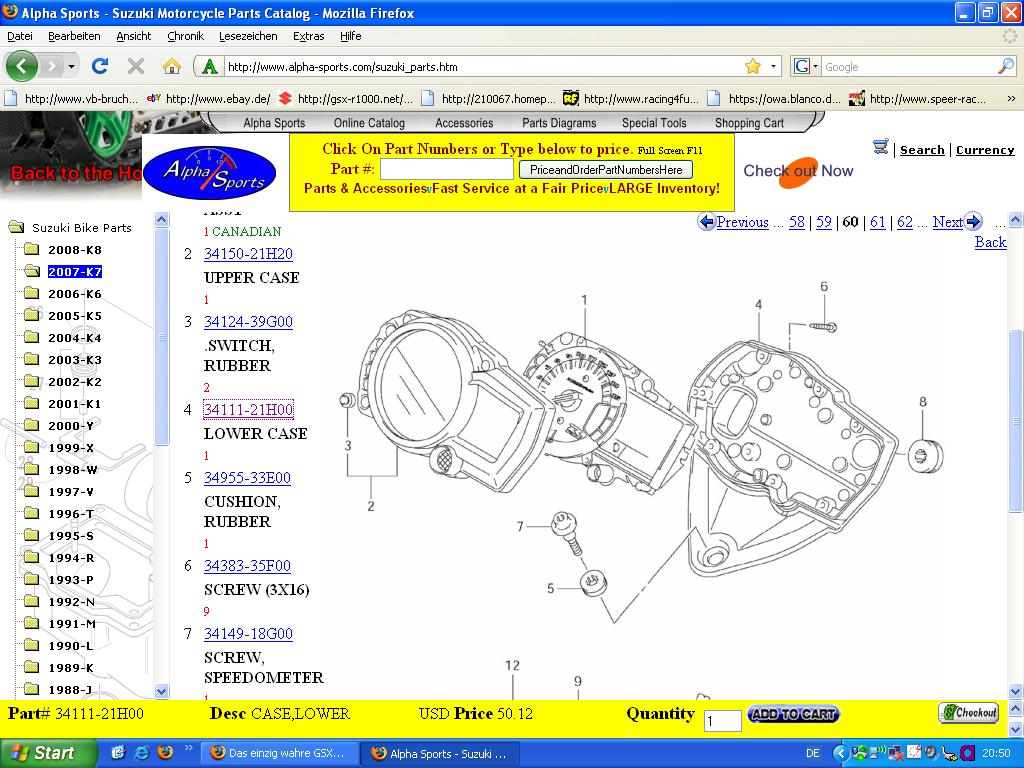This screenshot has width=1024, height=768.
Task: Click the Back link
Action: tap(990, 242)
